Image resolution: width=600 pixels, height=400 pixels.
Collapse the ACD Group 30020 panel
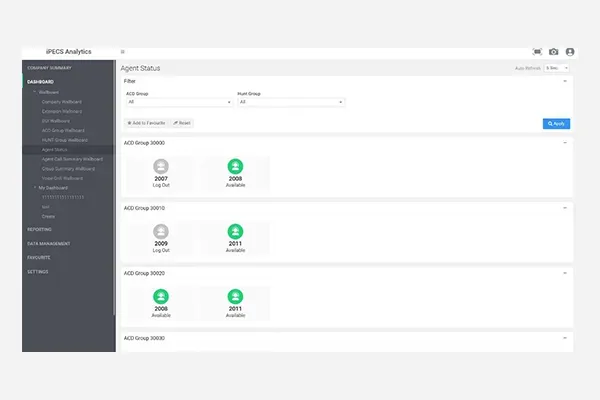[565, 273]
